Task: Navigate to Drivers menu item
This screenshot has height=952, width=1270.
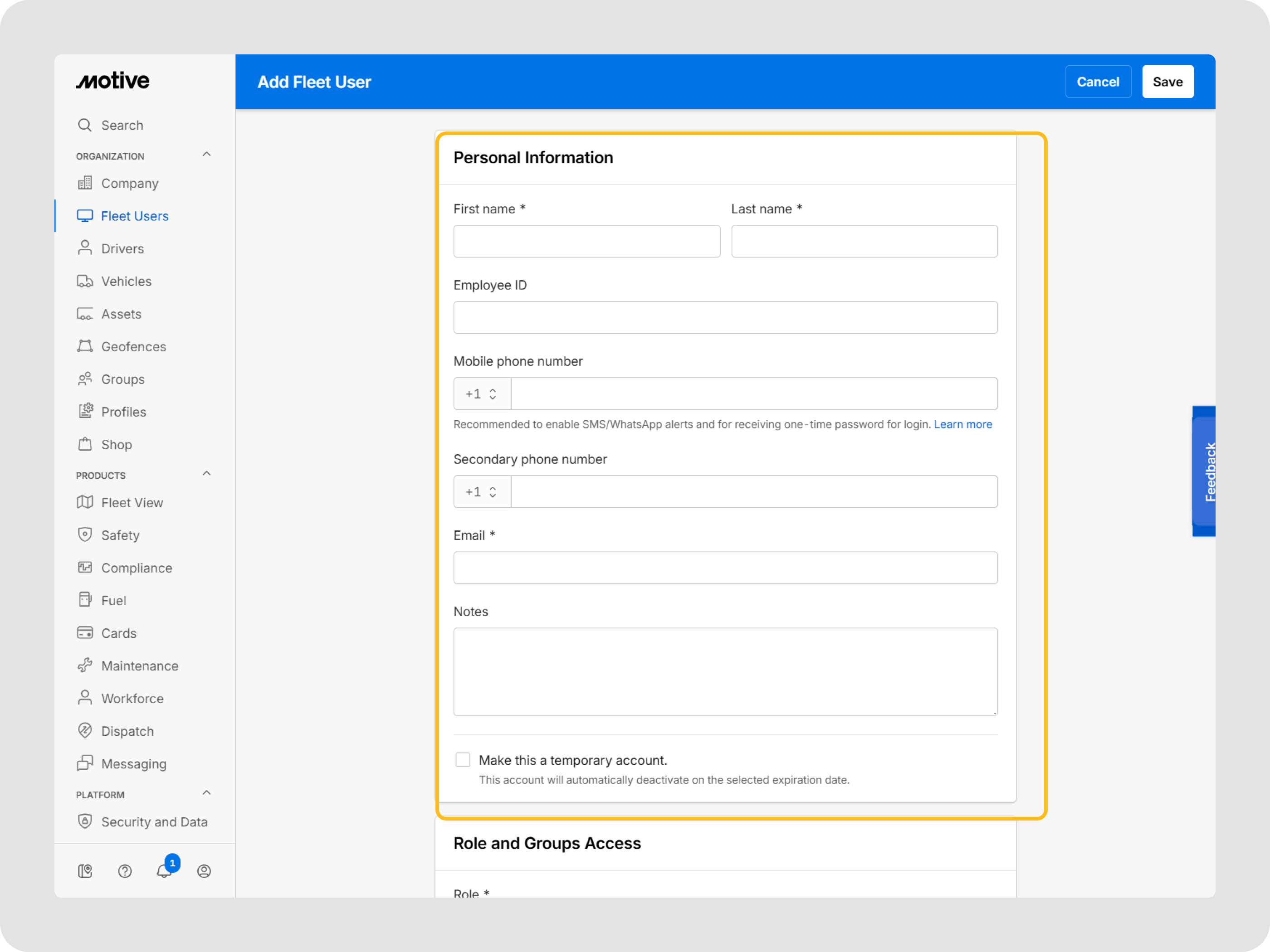Action: point(122,248)
